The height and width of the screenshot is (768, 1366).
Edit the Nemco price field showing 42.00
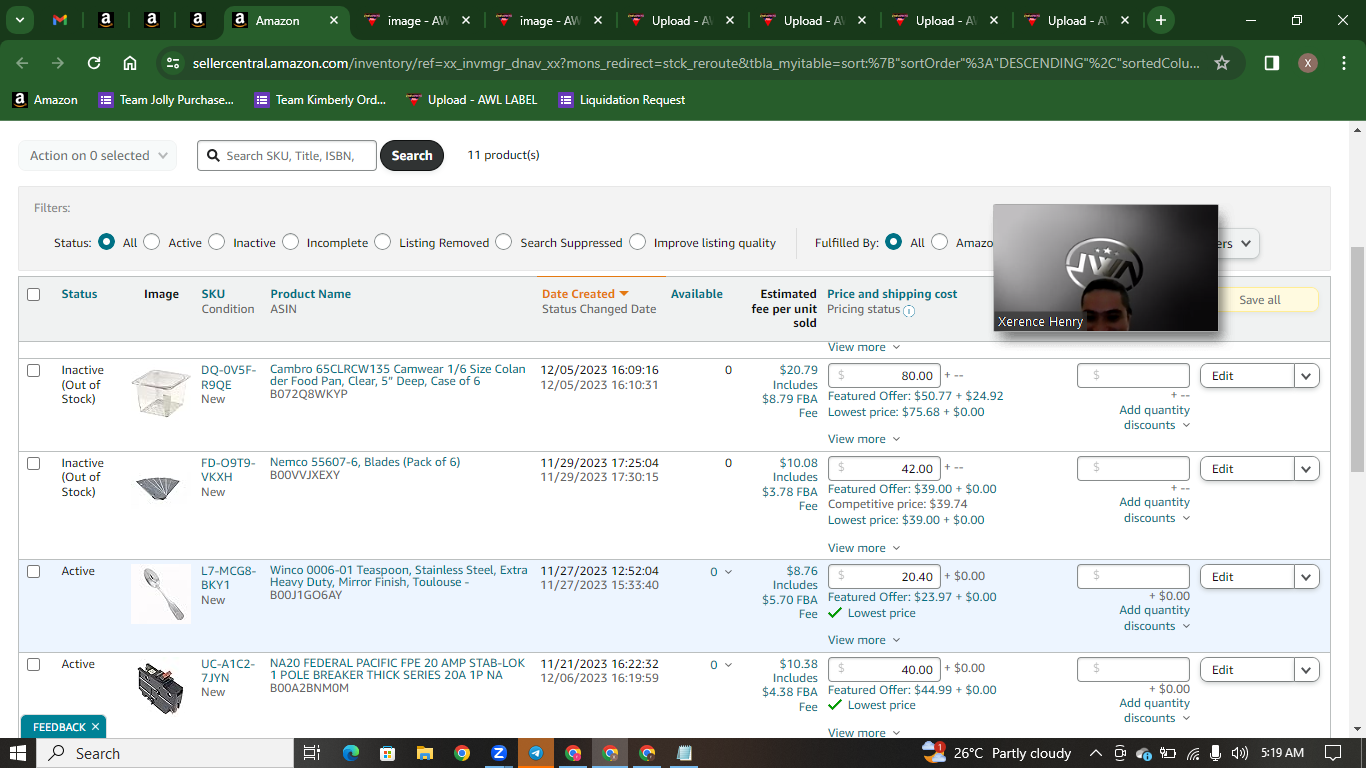tap(884, 469)
